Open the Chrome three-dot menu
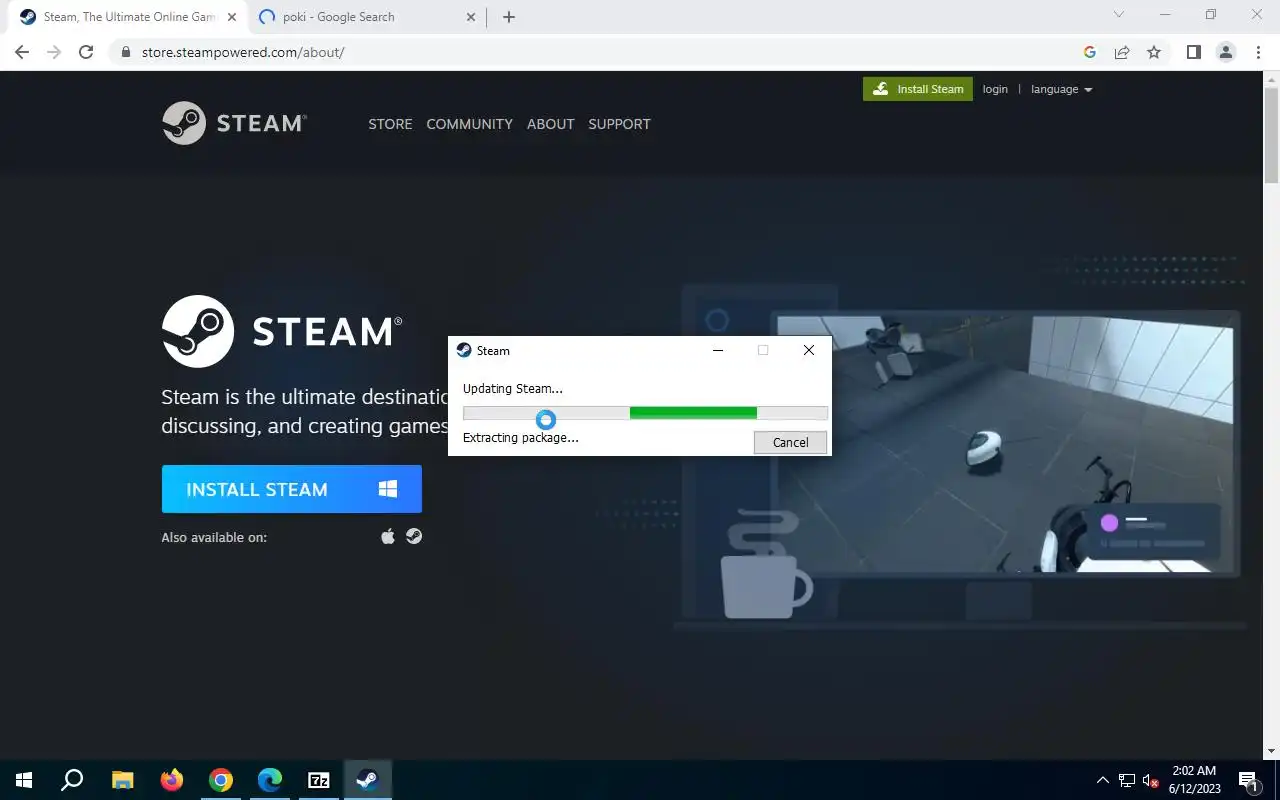 click(1258, 52)
